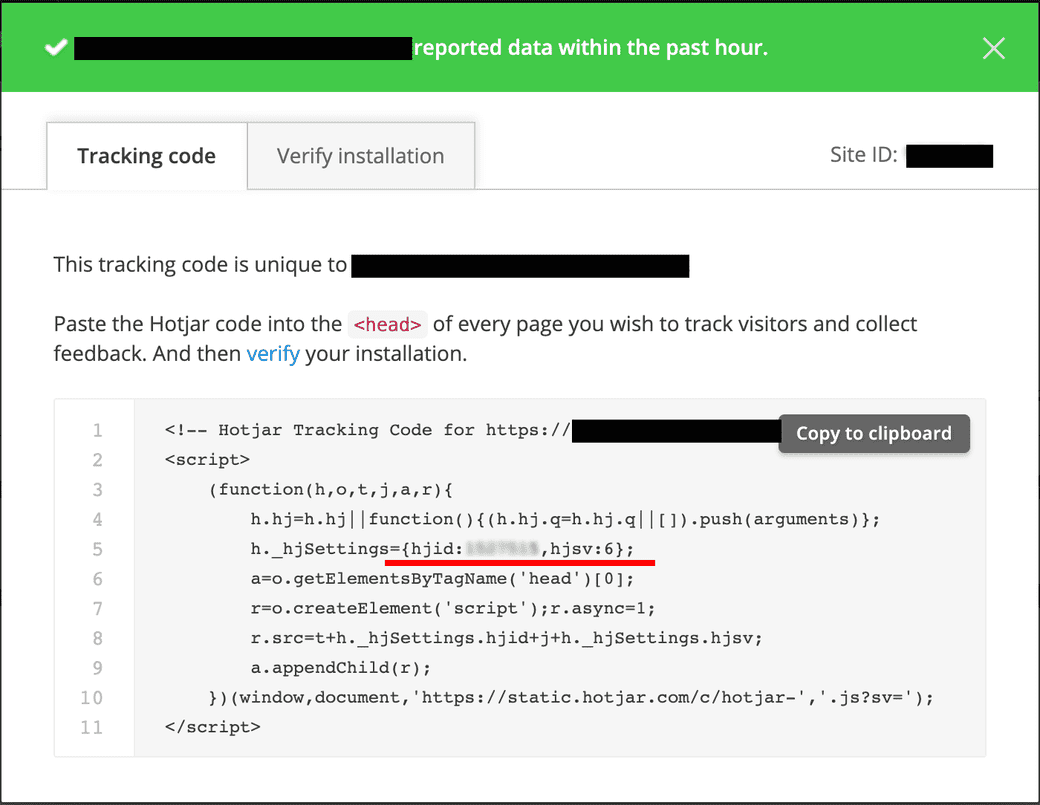This screenshot has width=1040, height=805.
Task: Click line number 1 in code gutter
Action: pyautogui.click(x=97, y=430)
